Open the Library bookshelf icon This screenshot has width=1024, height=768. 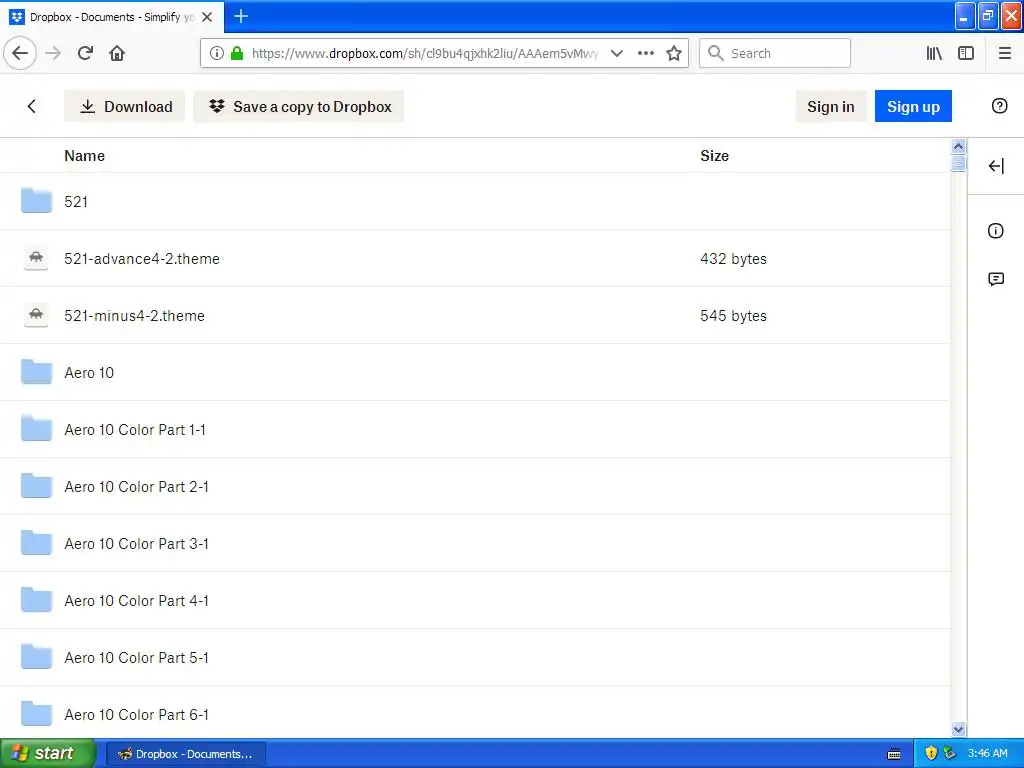(934, 53)
